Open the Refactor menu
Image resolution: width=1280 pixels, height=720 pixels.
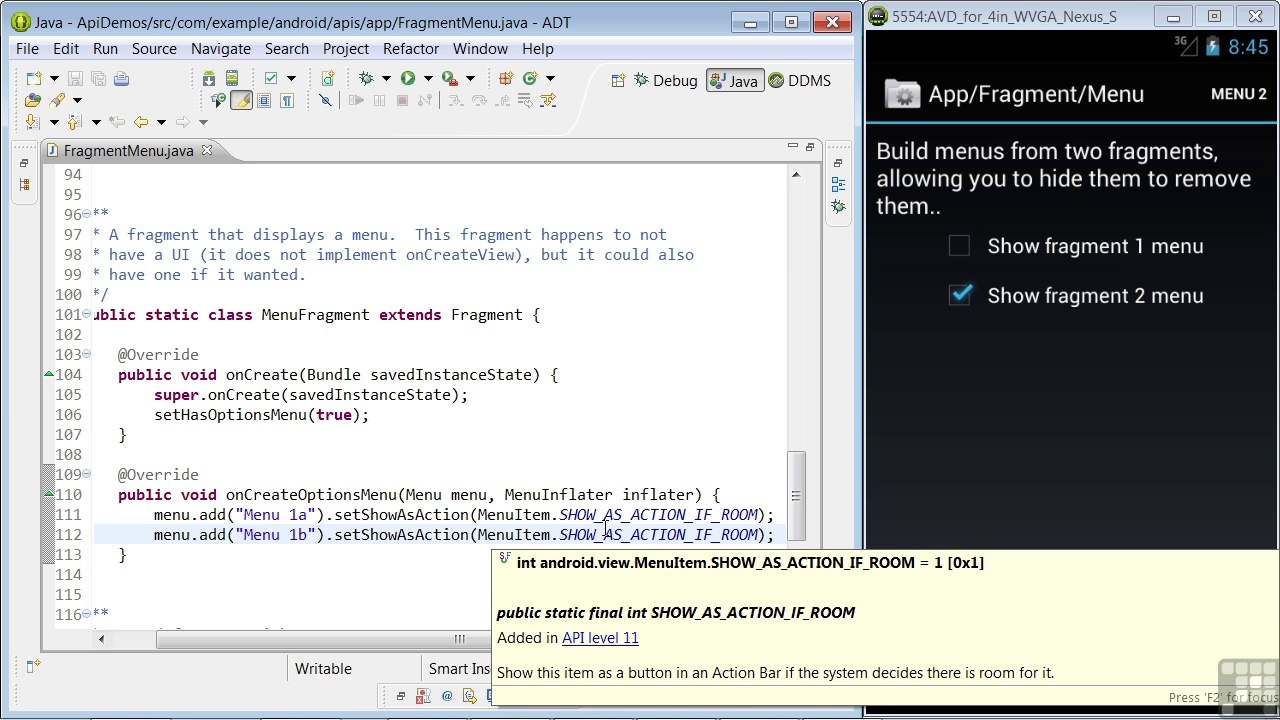tap(411, 48)
